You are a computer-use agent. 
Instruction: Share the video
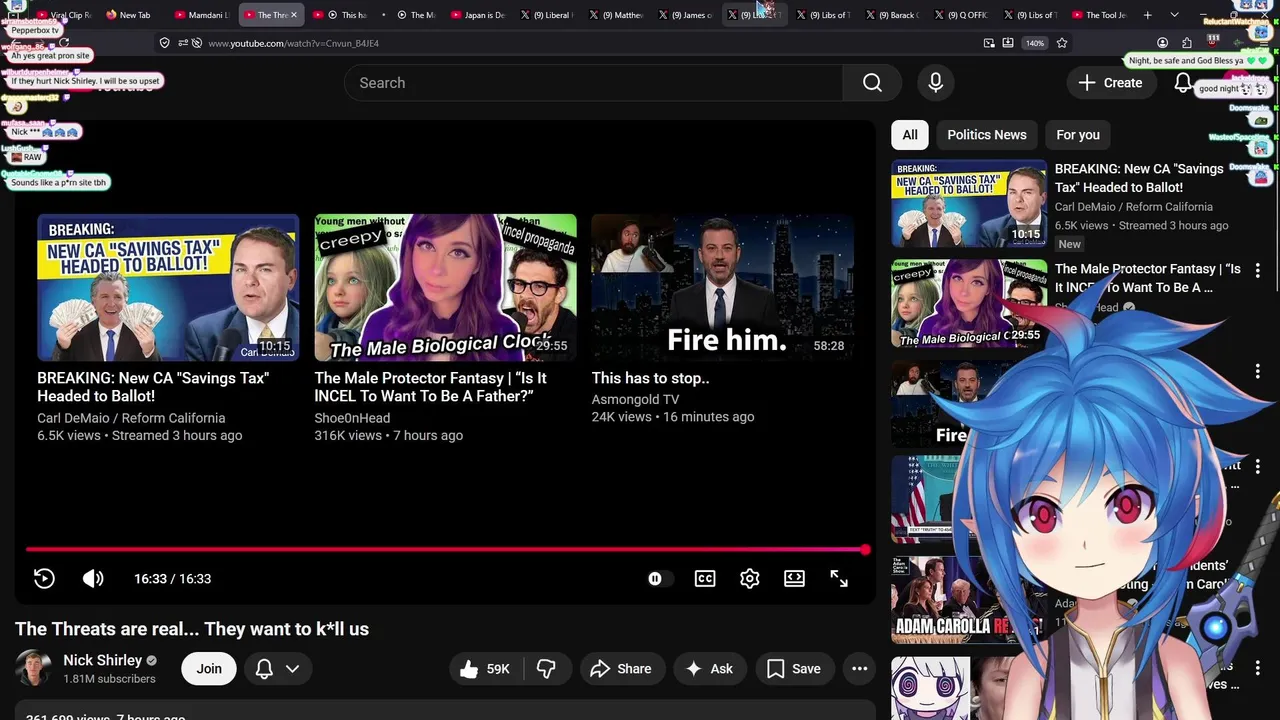tap(621, 669)
